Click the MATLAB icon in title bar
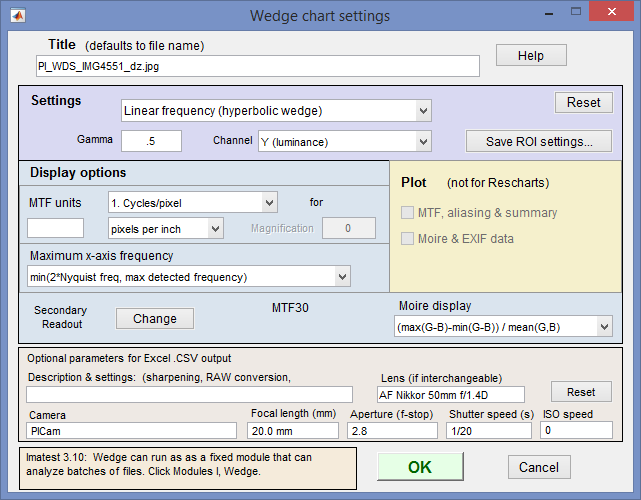Screen dimensions: 641x500 coord(18,16)
